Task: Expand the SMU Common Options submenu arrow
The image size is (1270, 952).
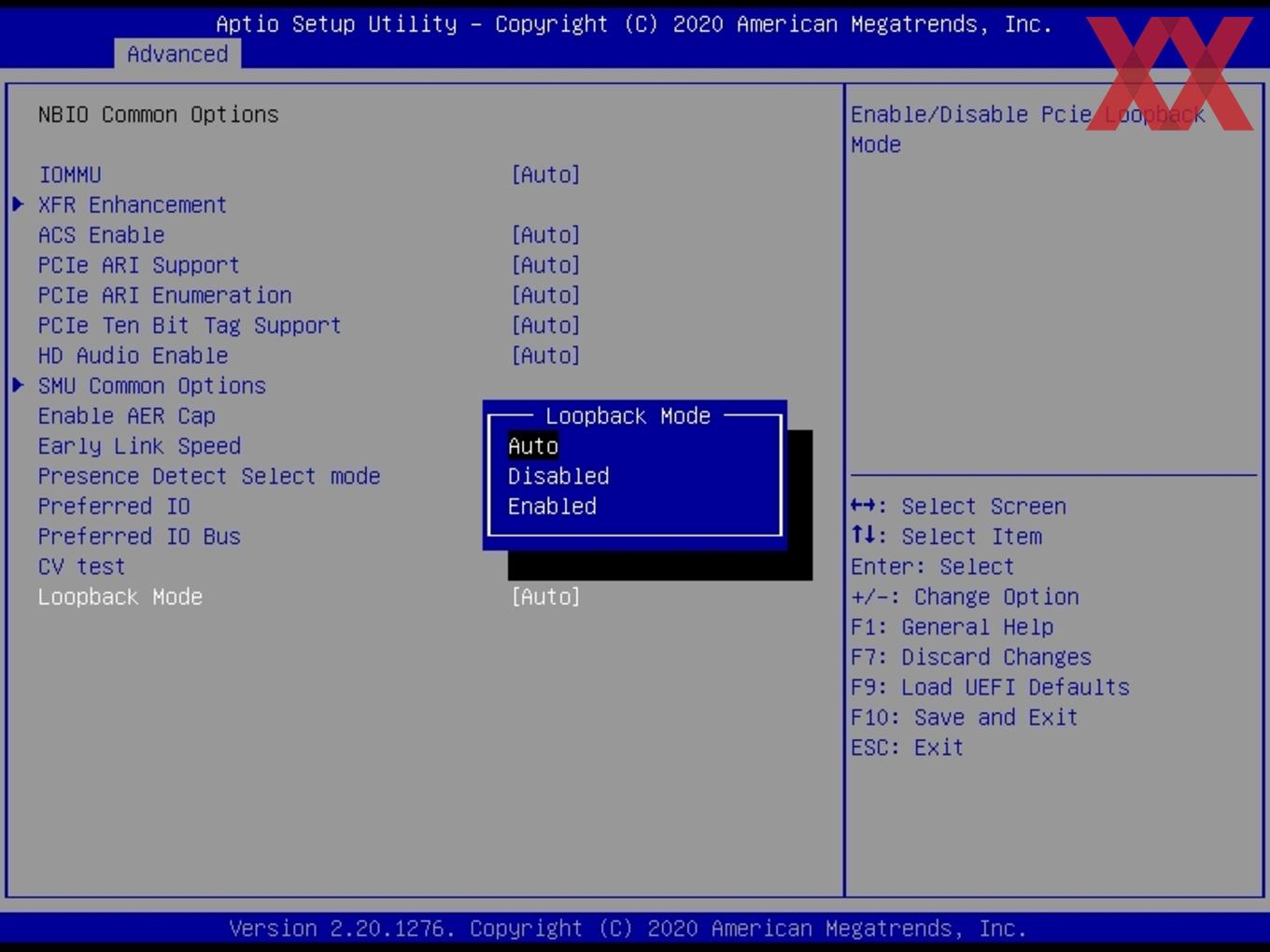Action: [18, 385]
